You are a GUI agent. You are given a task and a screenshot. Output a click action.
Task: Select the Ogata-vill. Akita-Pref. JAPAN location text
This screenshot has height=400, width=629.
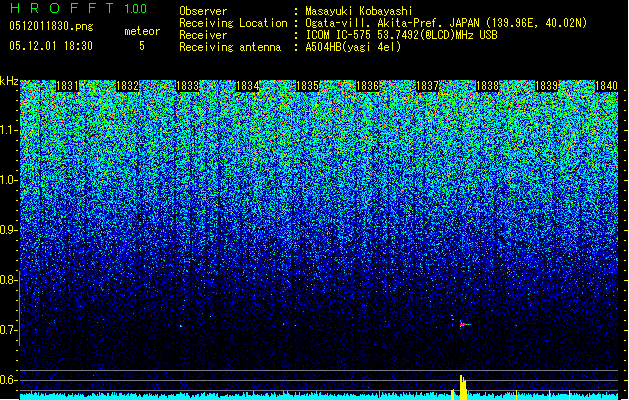446,23
